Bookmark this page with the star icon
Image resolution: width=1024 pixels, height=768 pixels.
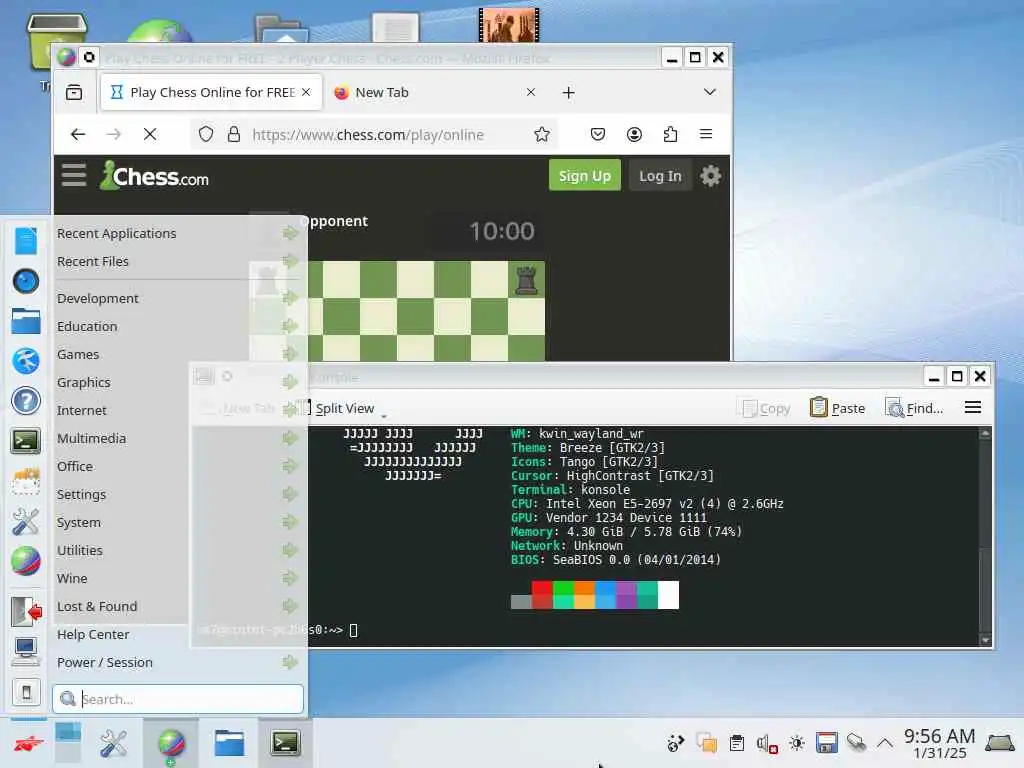[541, 135]
